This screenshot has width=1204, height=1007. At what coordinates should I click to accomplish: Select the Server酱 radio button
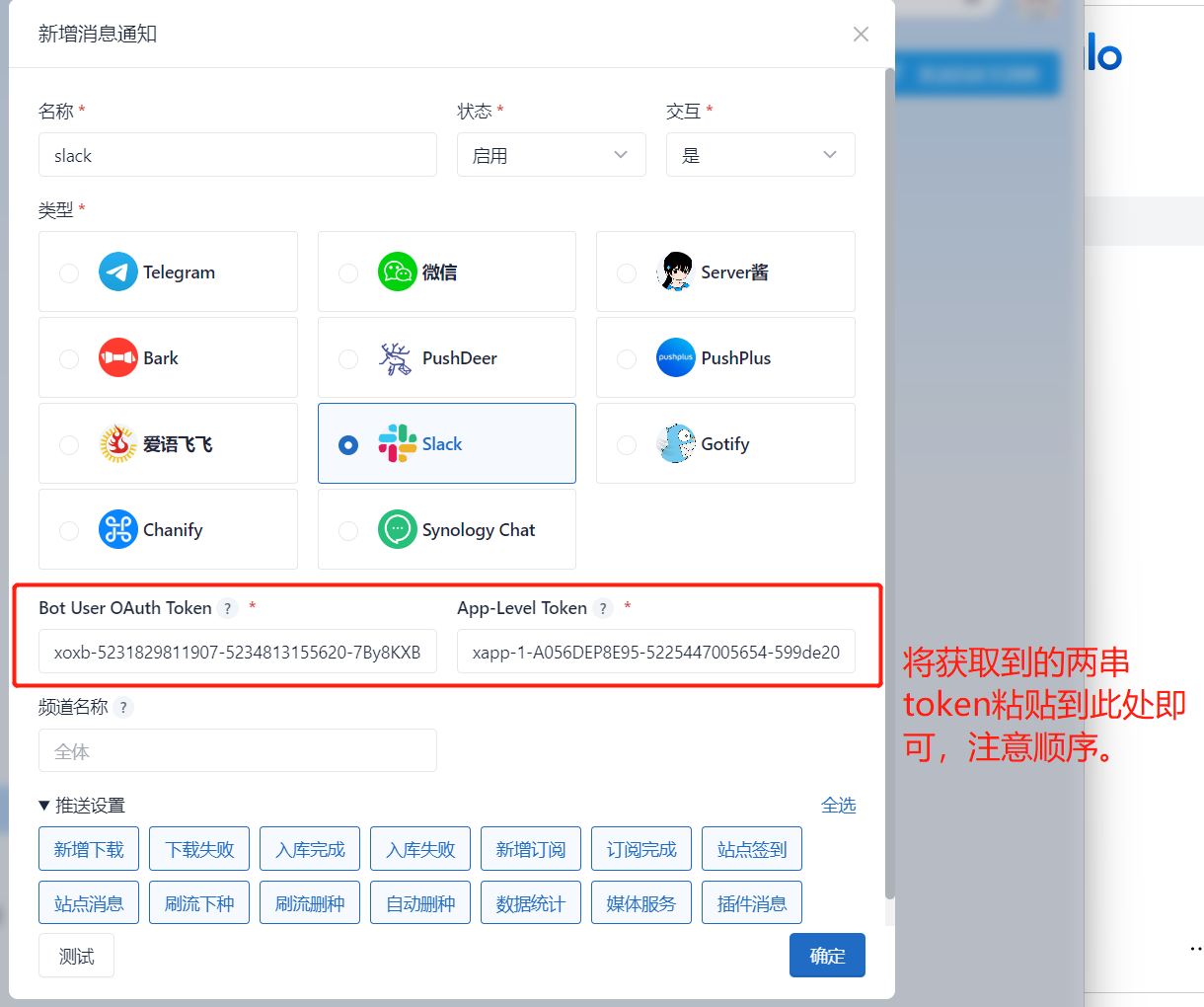627,272
